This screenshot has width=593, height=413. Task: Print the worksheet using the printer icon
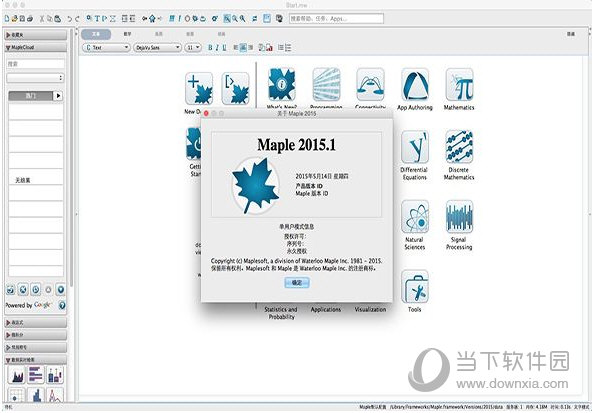[x=30, y=18]
